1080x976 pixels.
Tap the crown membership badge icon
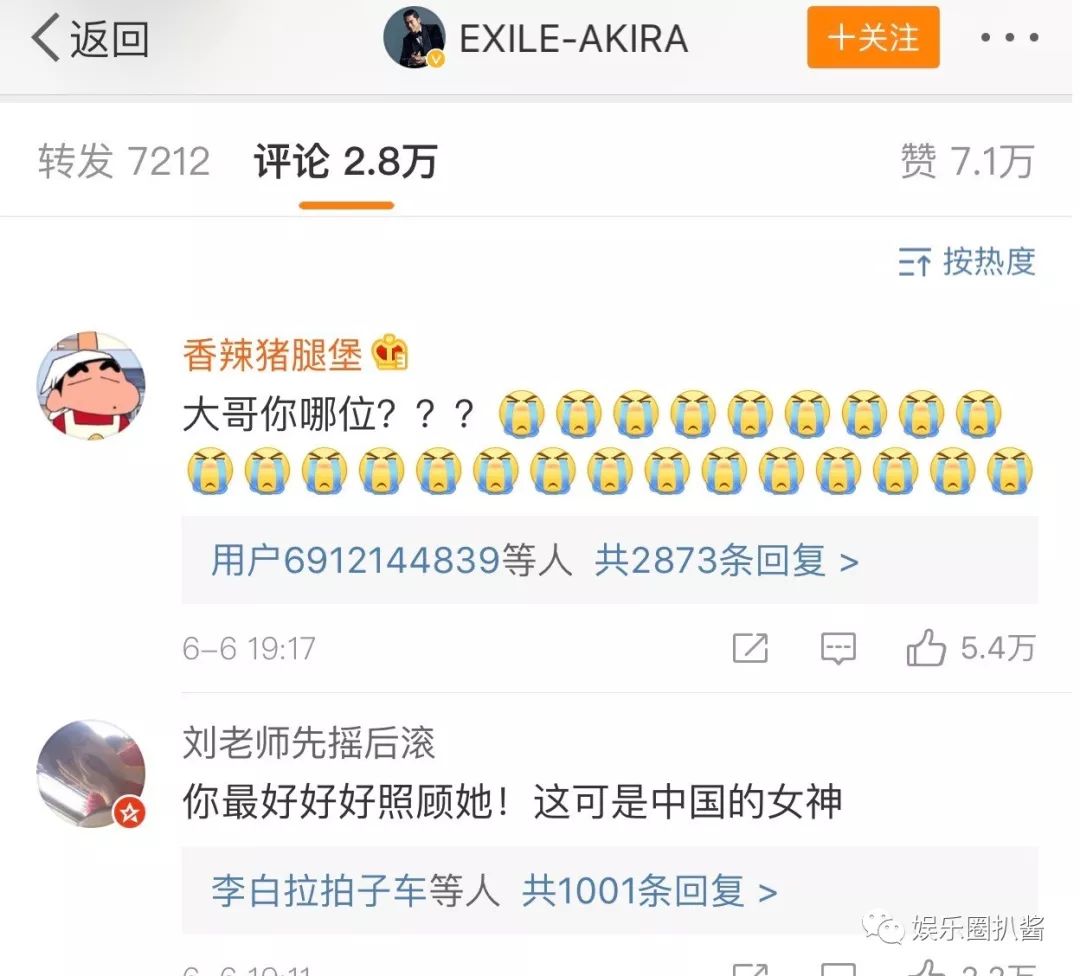pyautogui.click(x=390, y=352)
